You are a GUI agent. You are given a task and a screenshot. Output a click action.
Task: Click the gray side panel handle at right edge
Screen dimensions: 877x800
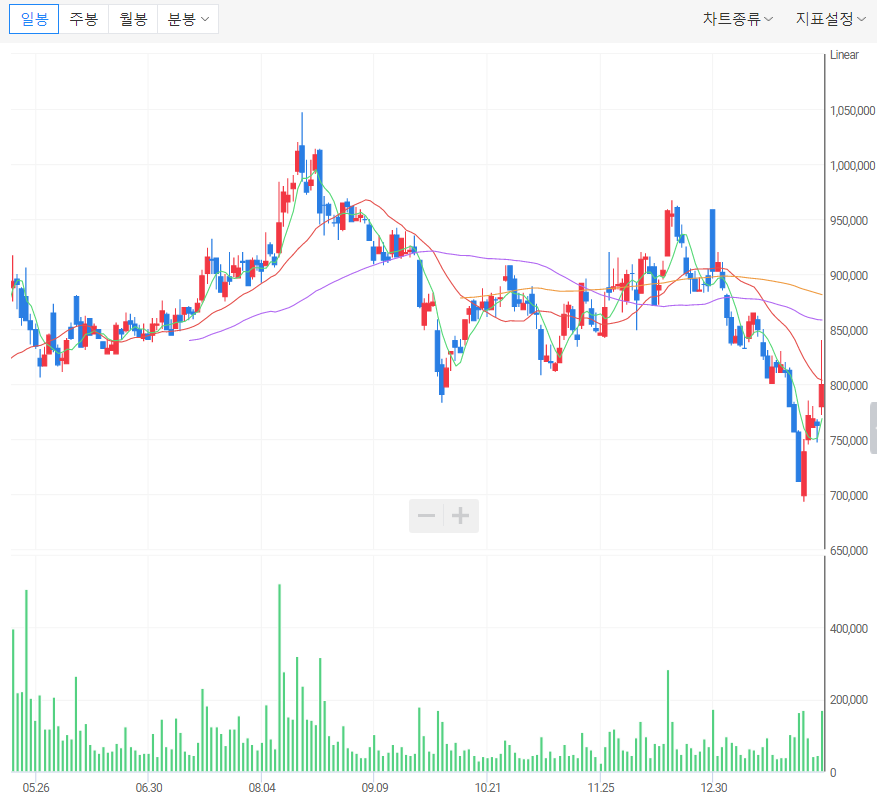[874, 428]
